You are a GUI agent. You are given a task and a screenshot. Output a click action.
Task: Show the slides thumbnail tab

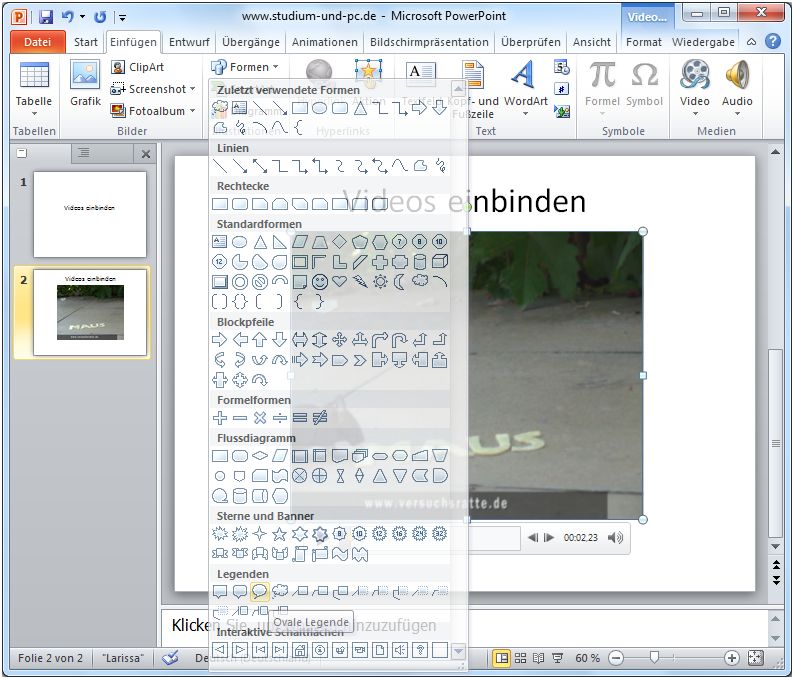click(22, 152)
